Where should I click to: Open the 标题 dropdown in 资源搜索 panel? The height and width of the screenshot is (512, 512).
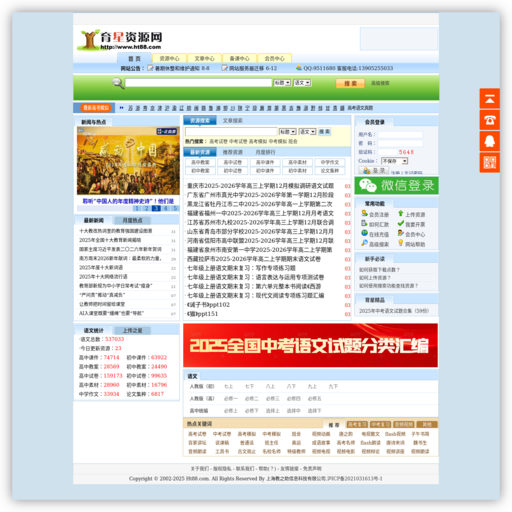pos(287,132)
